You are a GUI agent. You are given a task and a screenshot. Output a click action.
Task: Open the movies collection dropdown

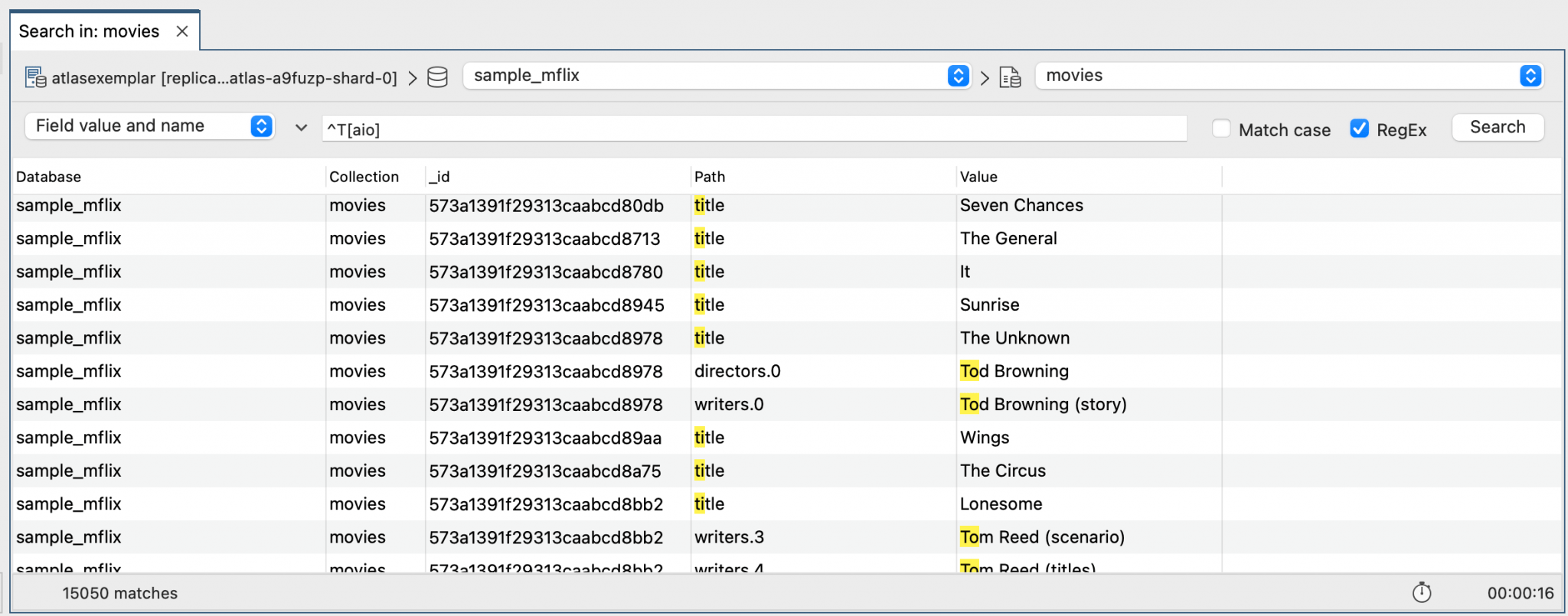coord(1530,76)
